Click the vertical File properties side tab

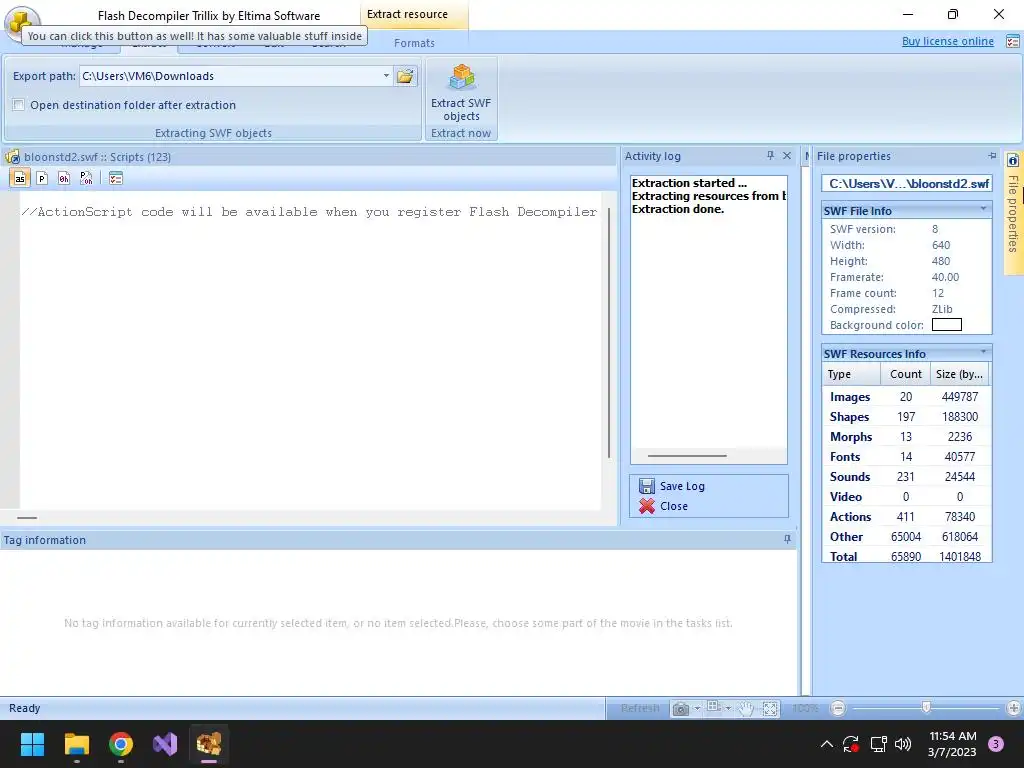1013,212
